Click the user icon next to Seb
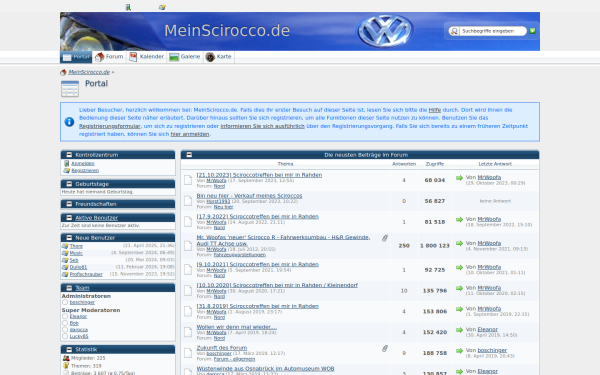Image resolution: width=600 pixels, height=375 pixels. [x=65, y=260]
